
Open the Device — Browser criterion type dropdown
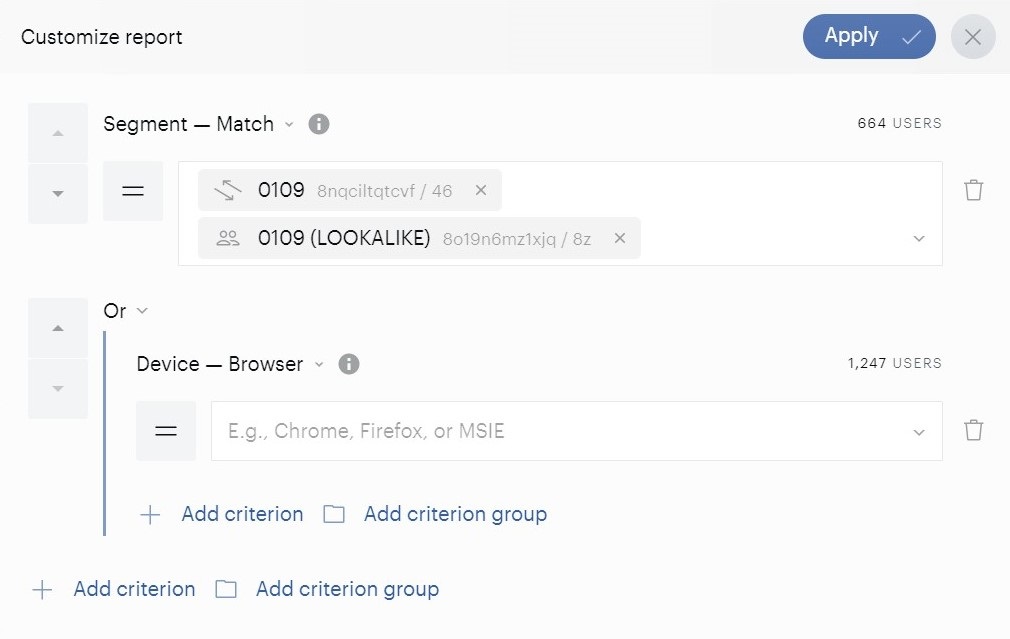click(230, 364)
